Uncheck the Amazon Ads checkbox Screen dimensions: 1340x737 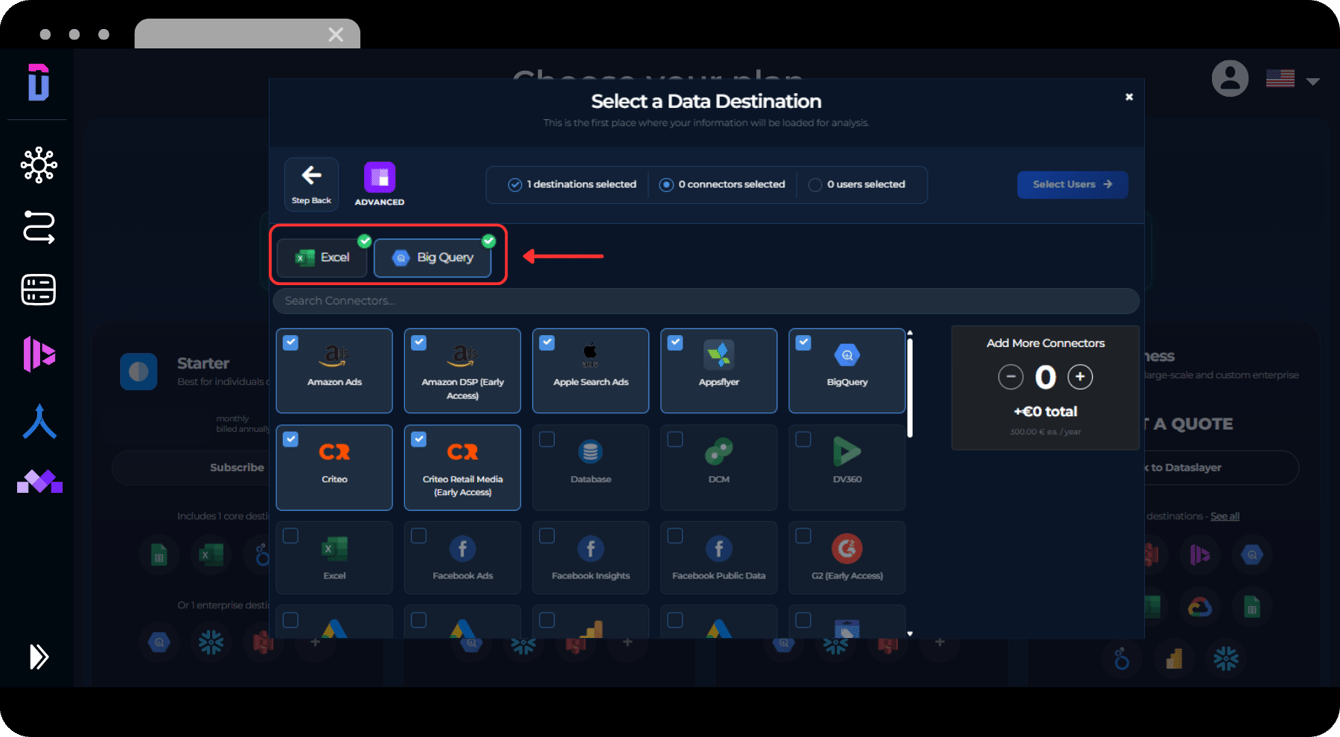(291, 343)
